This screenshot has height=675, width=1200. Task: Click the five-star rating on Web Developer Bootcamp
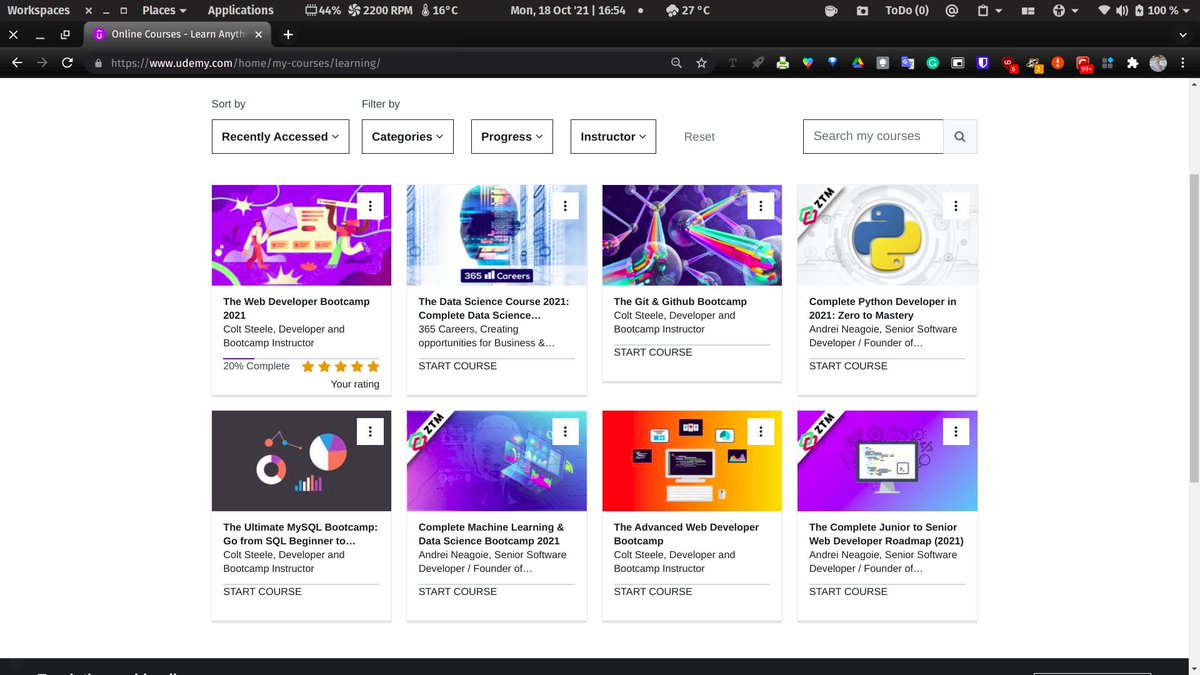(340, 367)
